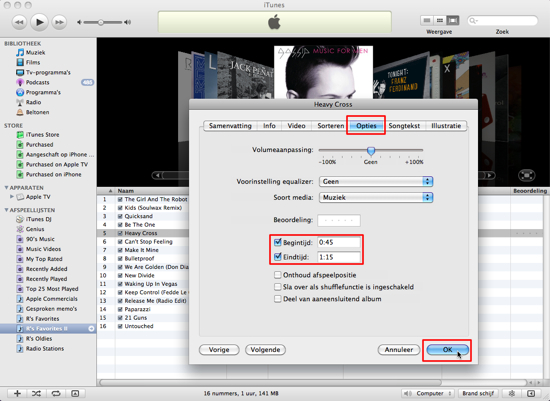Uncheck the Eindtijd checkbox

coord(277,257)
